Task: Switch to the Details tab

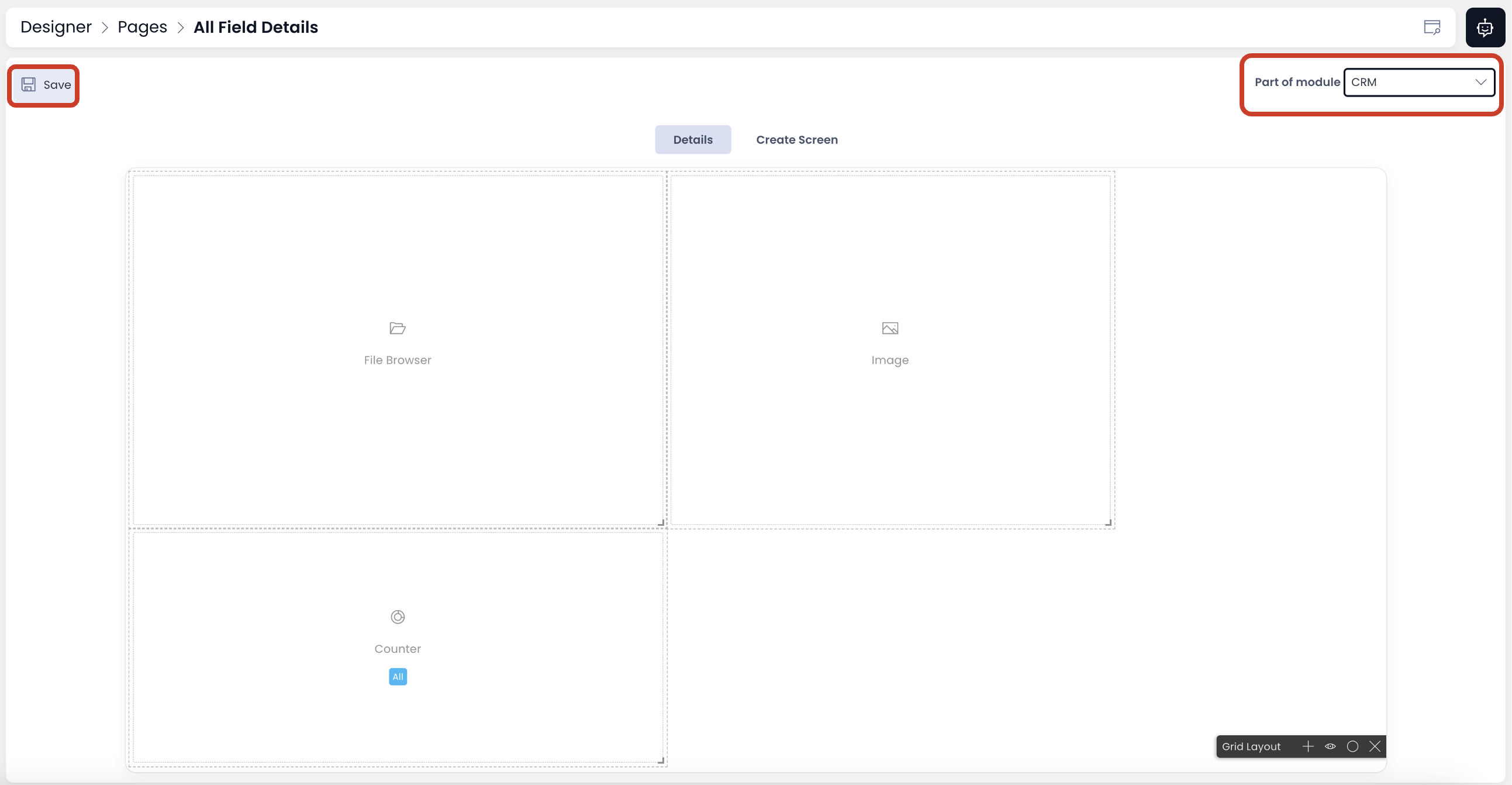Action: tap(693, 140)
